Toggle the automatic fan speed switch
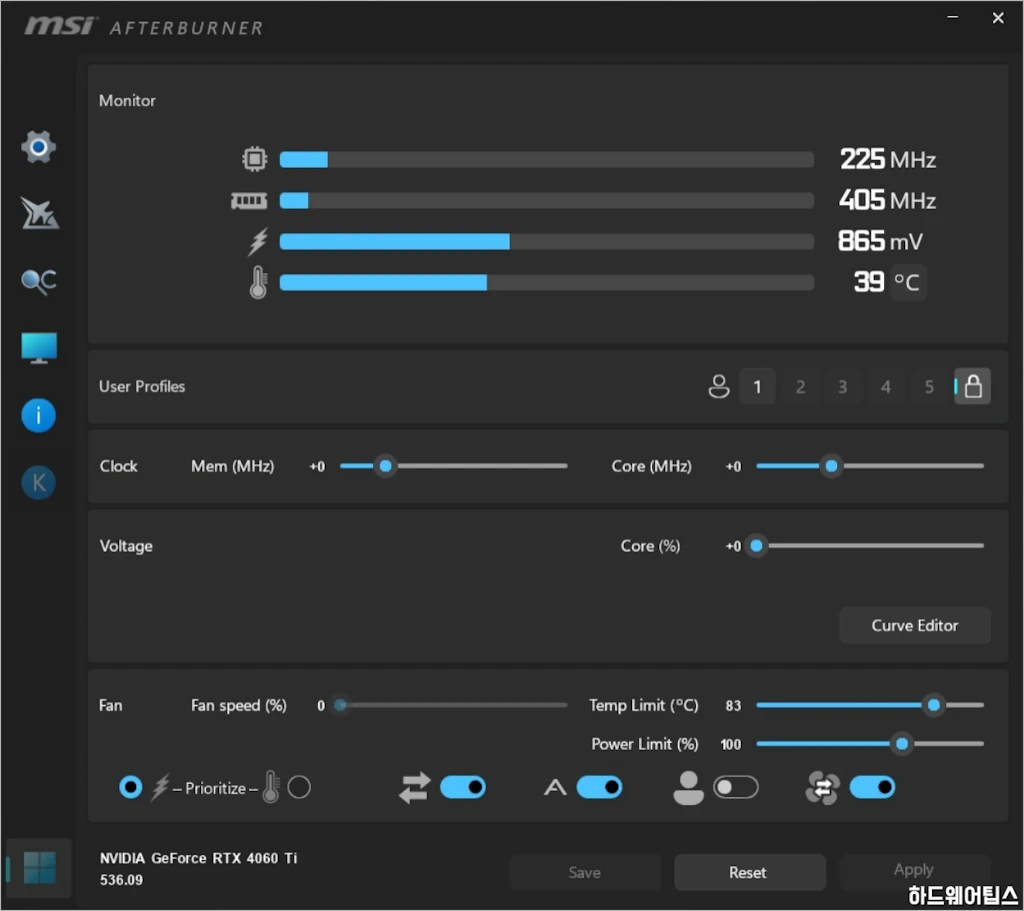 600,788
